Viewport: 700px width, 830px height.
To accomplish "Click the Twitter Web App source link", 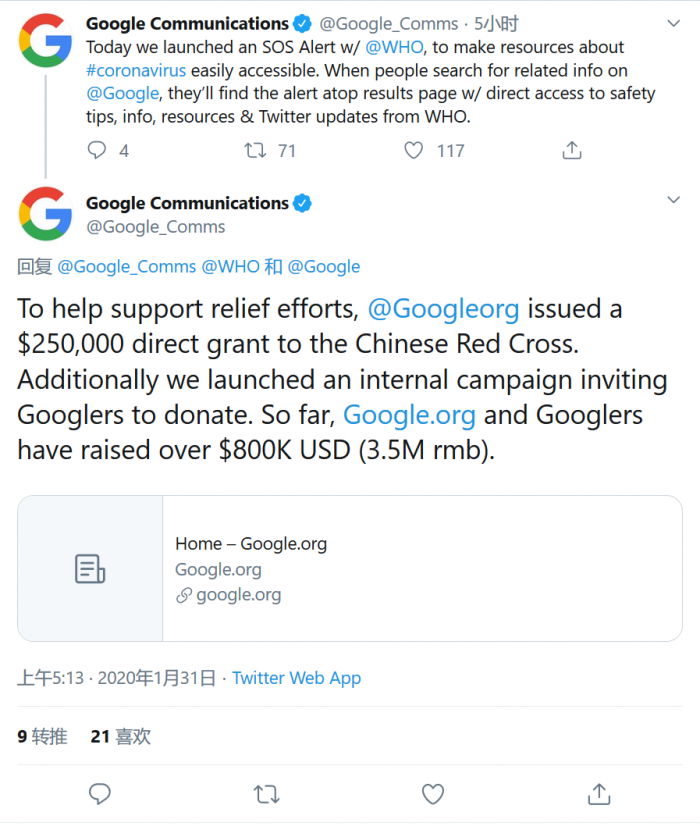I will [x=296, y=678].
